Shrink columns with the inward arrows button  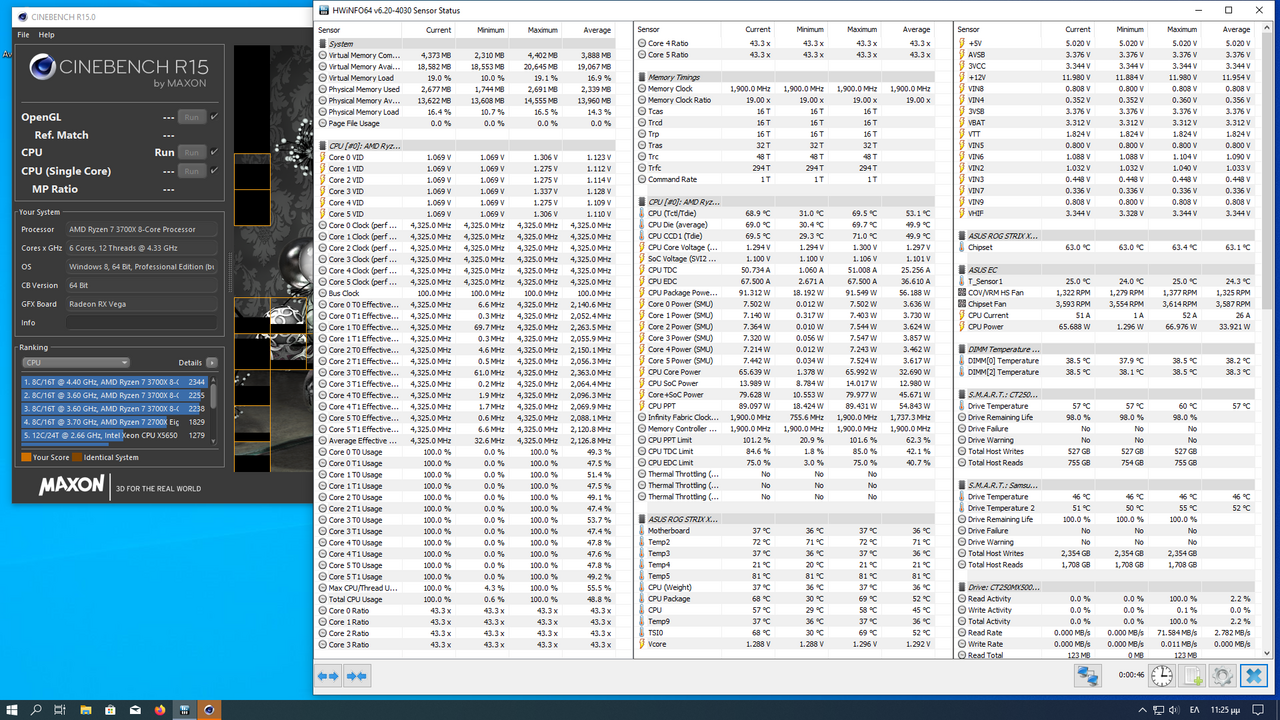pyautogui.click(x=356, y=676)
